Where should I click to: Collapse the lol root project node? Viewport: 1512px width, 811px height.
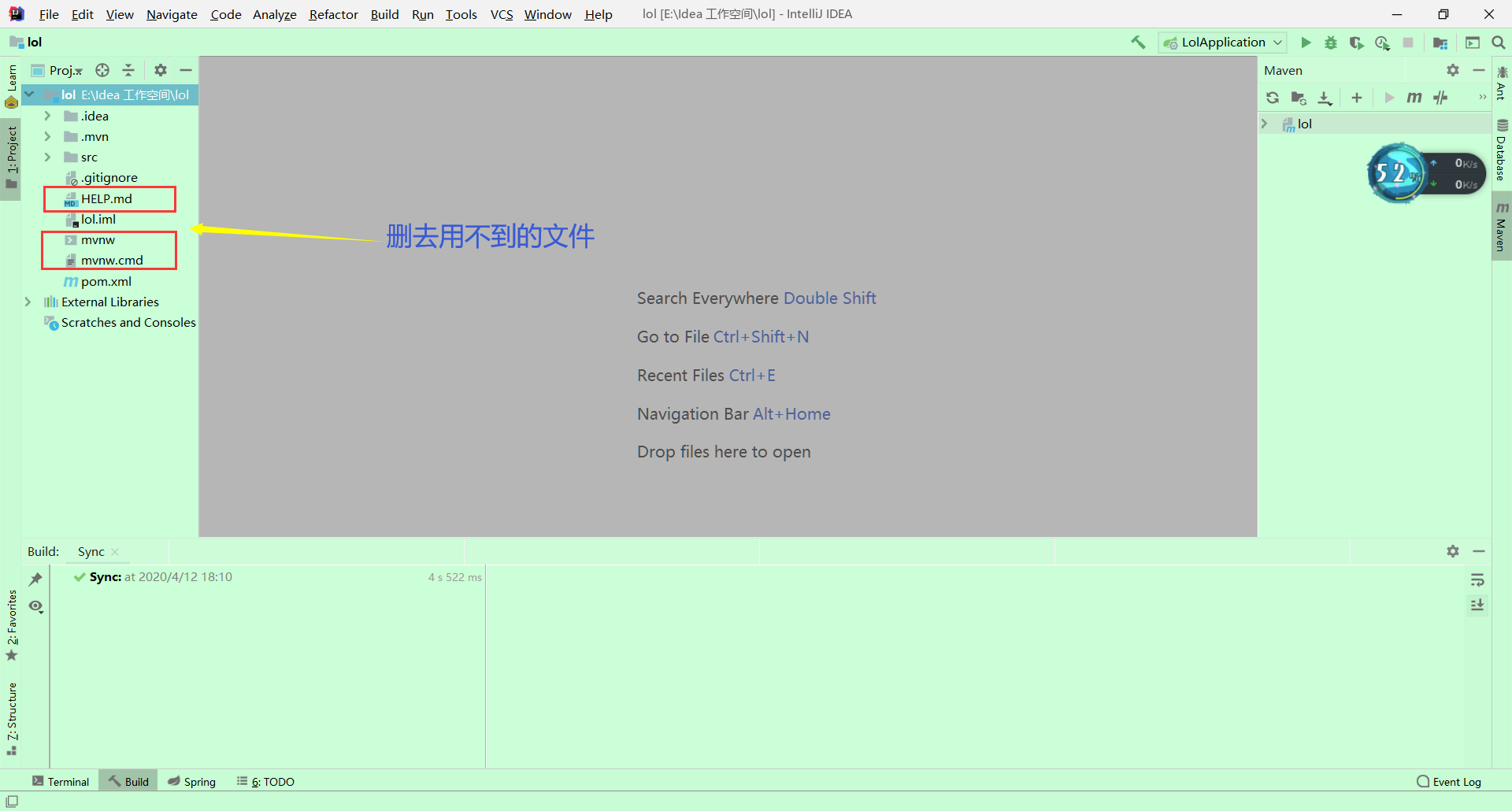(30, 95)
